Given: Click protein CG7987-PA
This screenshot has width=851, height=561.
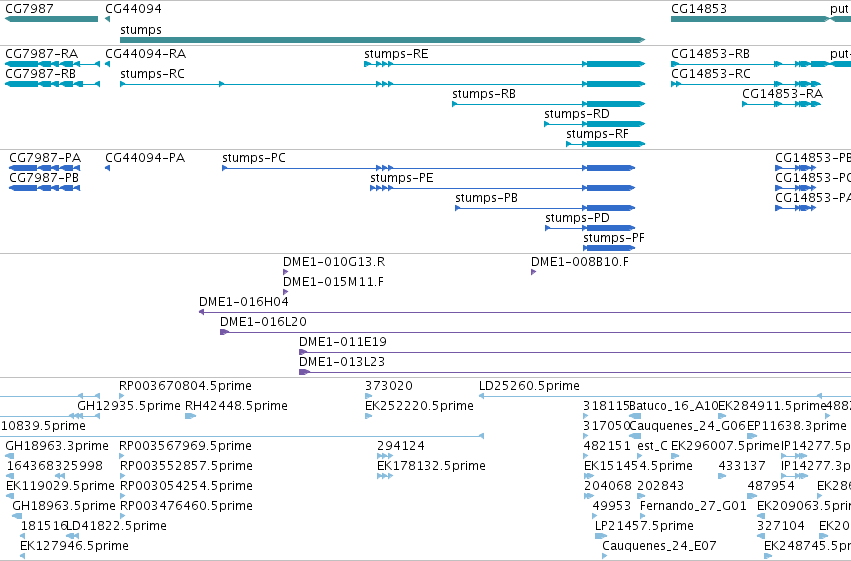Looking at the screenshot, I should coord(45,168).
